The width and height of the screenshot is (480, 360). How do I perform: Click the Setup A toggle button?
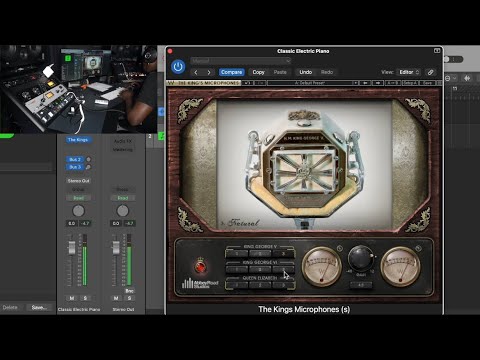click(410, 83)
